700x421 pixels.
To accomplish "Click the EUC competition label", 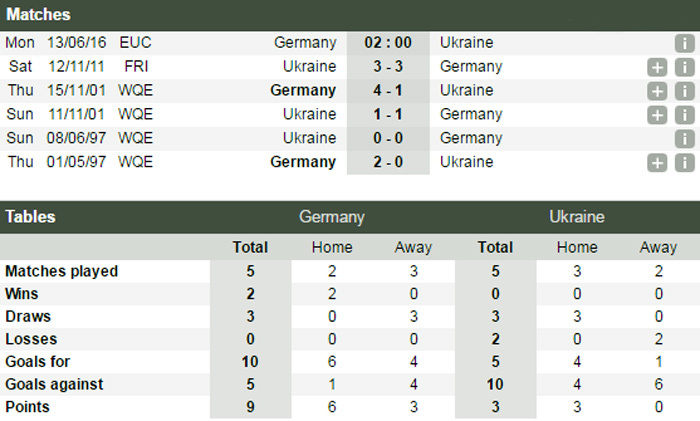I will (x=135, y=43).
